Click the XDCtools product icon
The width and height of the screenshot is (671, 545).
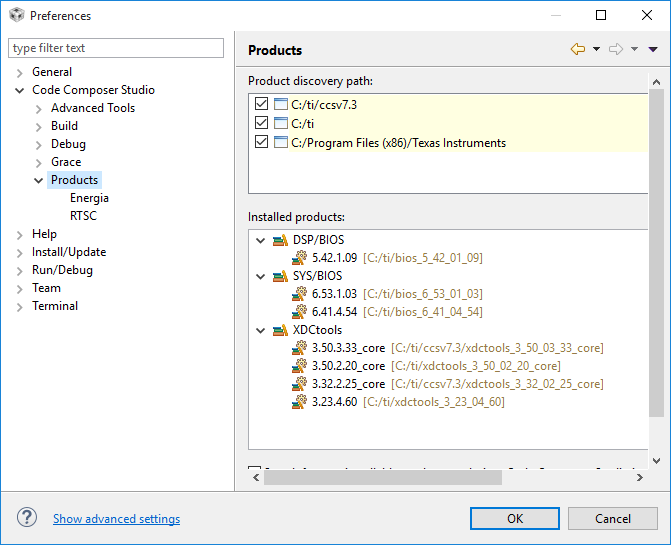pyautogui.click(x=280, y=330)
